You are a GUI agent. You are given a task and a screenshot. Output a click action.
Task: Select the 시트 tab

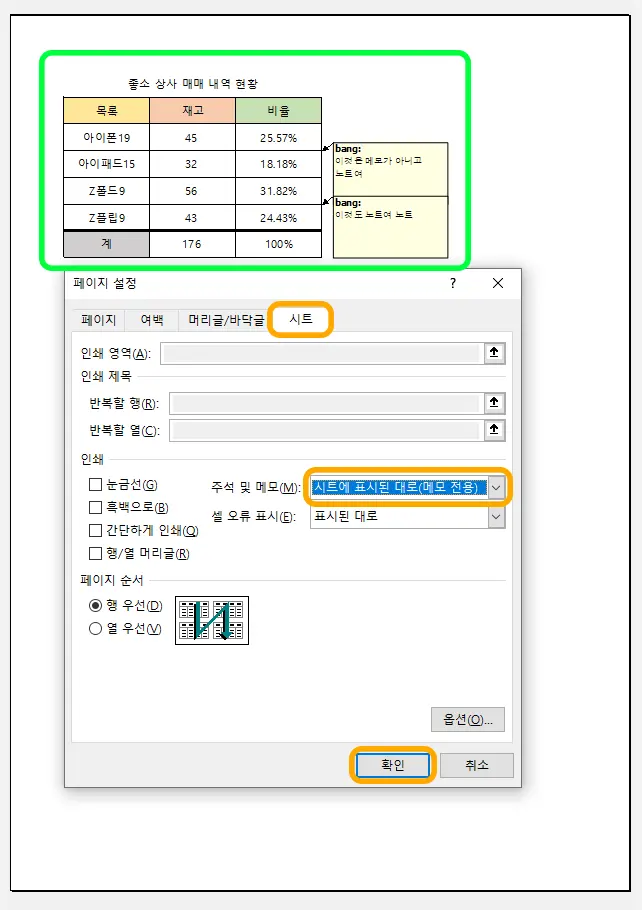(x=301, y=319)
